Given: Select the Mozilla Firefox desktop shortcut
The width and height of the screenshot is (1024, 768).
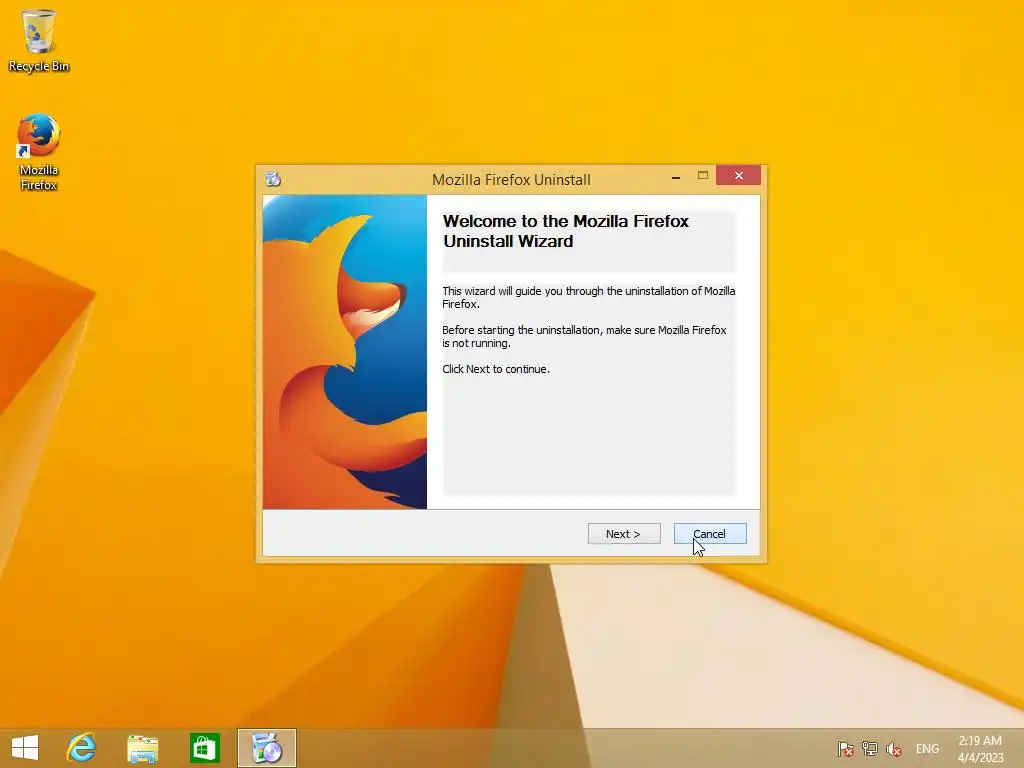Looking at the screenshot, I should 39,152.
